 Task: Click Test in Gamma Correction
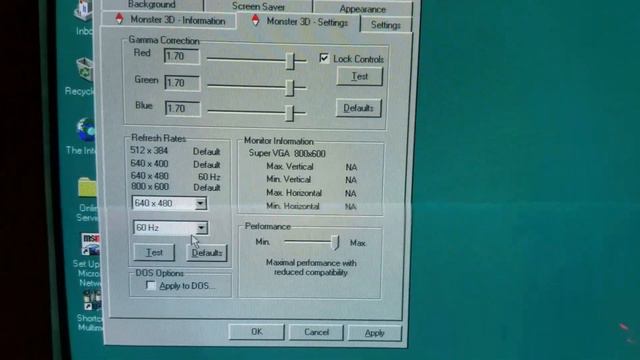(360, 76)
